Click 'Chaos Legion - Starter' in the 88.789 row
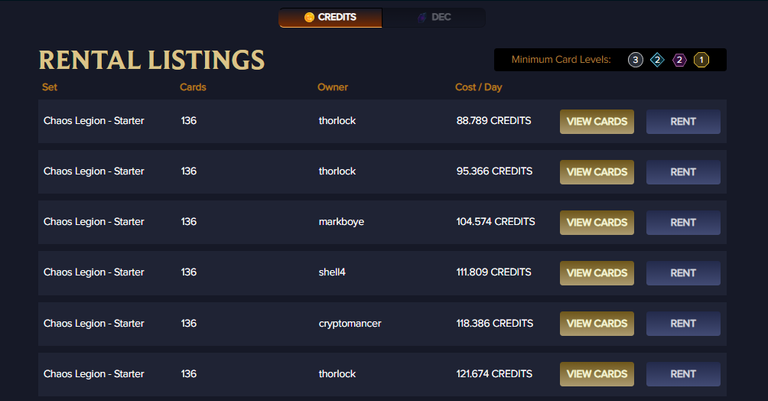Viewport: 768px width, 401px height. (x=94, y=121)
